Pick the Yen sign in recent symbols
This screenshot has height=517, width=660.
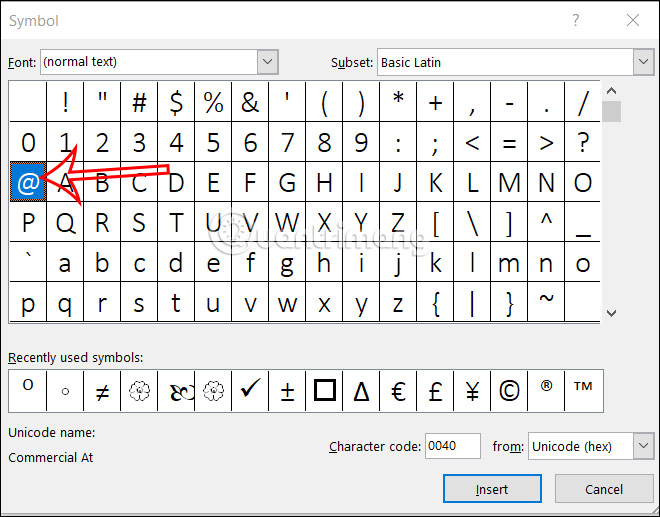tap(472, 391)
